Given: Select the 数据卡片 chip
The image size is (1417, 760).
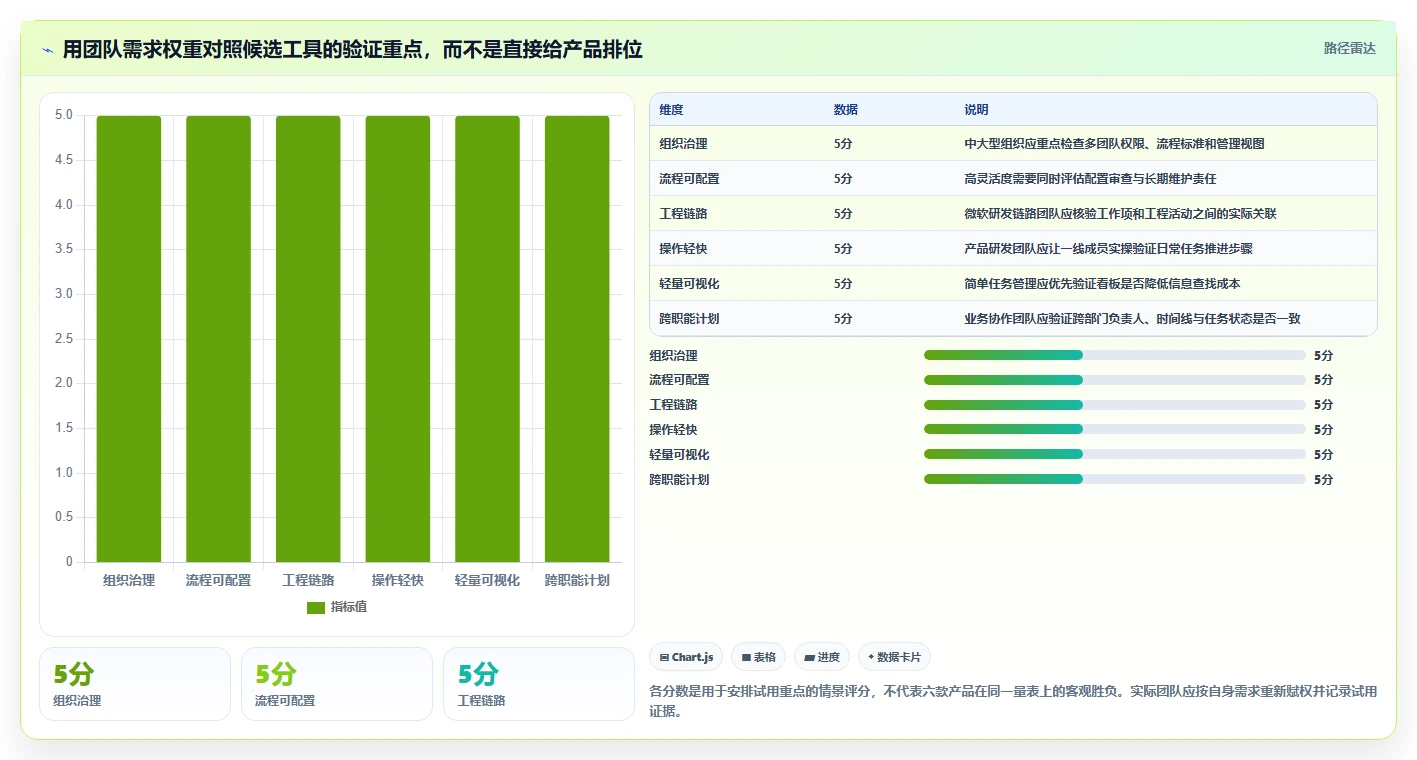Looking at the screenshot, I should click(895, 657).
